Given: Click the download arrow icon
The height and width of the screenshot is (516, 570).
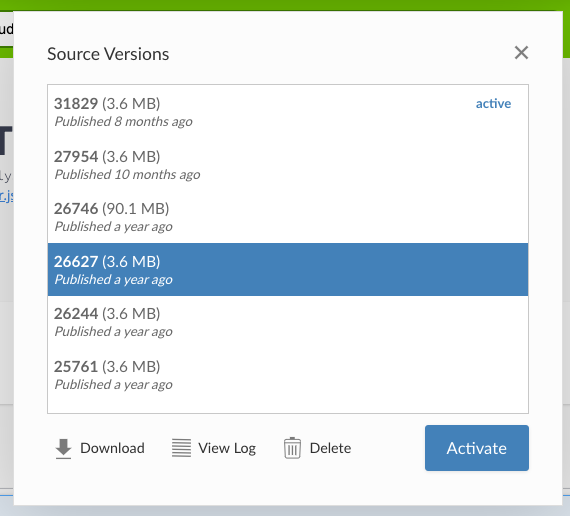Looking at the screenshot, I should click(63, 448).
